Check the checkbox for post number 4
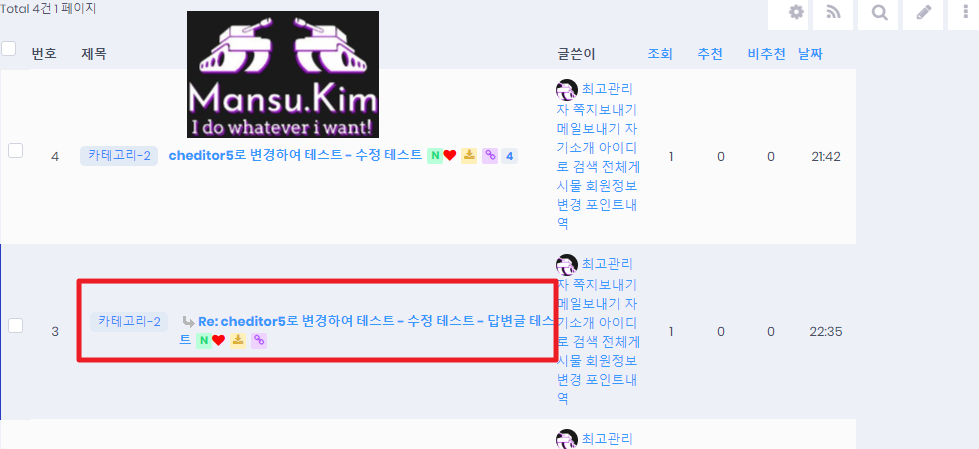 [x=15, y=150]
